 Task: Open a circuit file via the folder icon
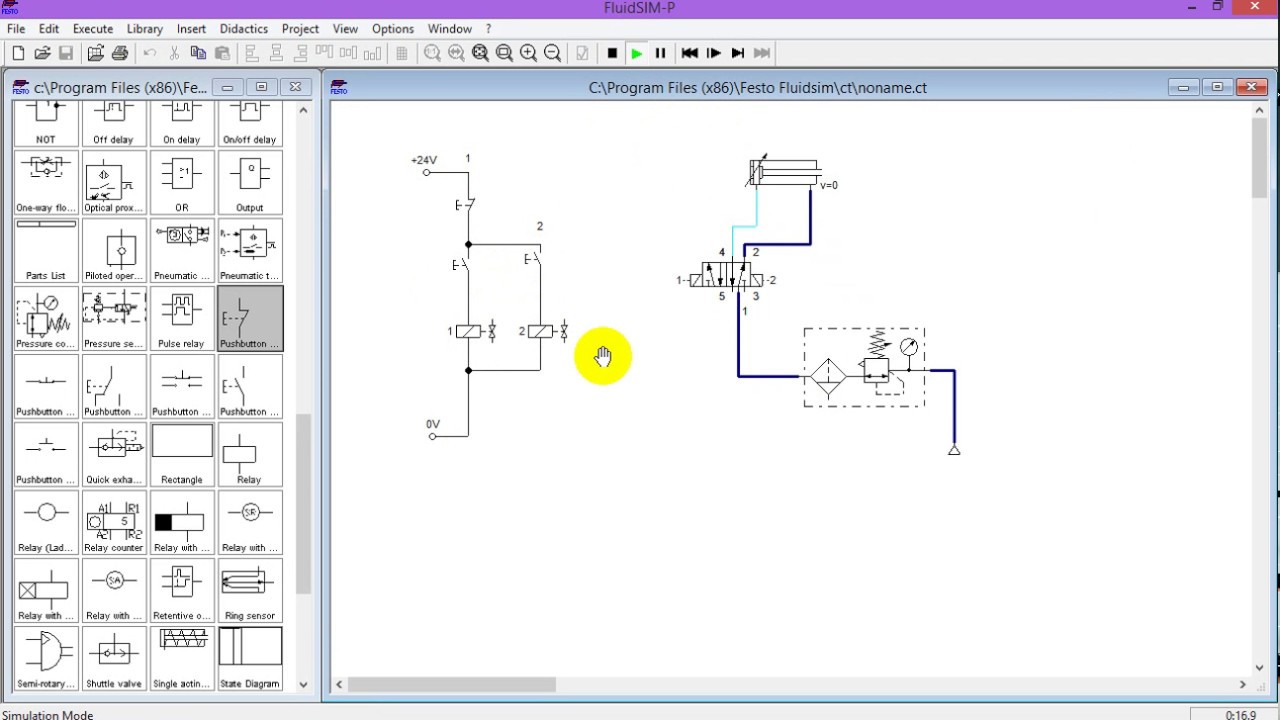pyautogui.click(x=42, y=53)
